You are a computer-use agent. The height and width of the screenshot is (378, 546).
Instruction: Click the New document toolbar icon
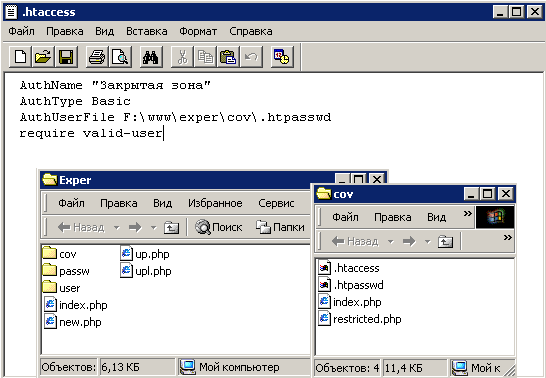pos(20,57)
